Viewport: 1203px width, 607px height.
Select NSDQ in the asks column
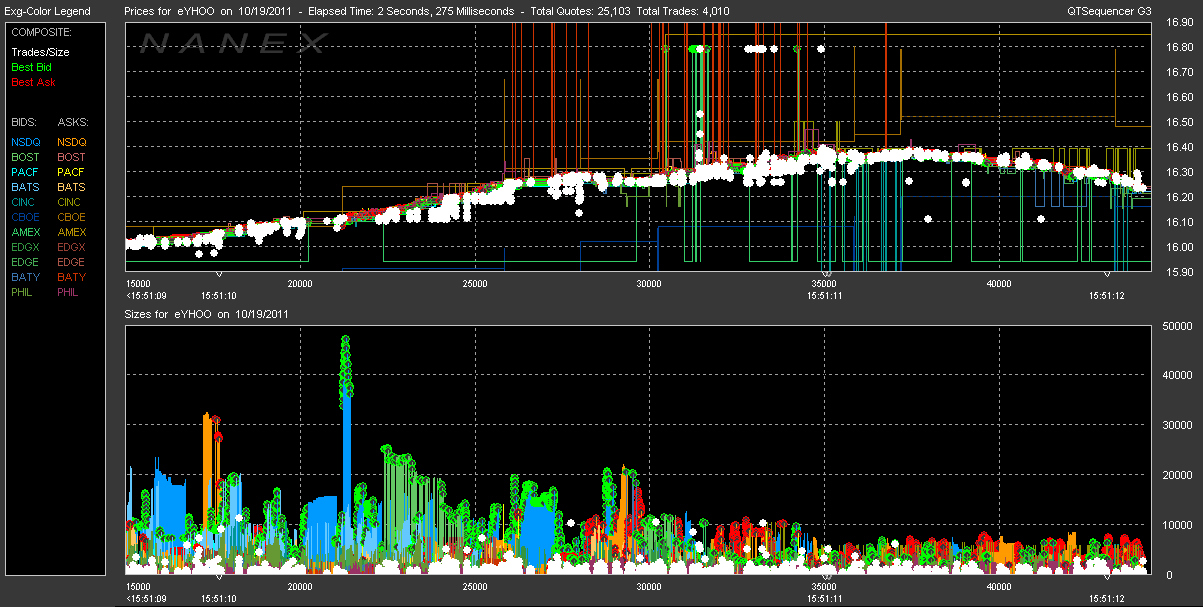(x=72, y=142)
